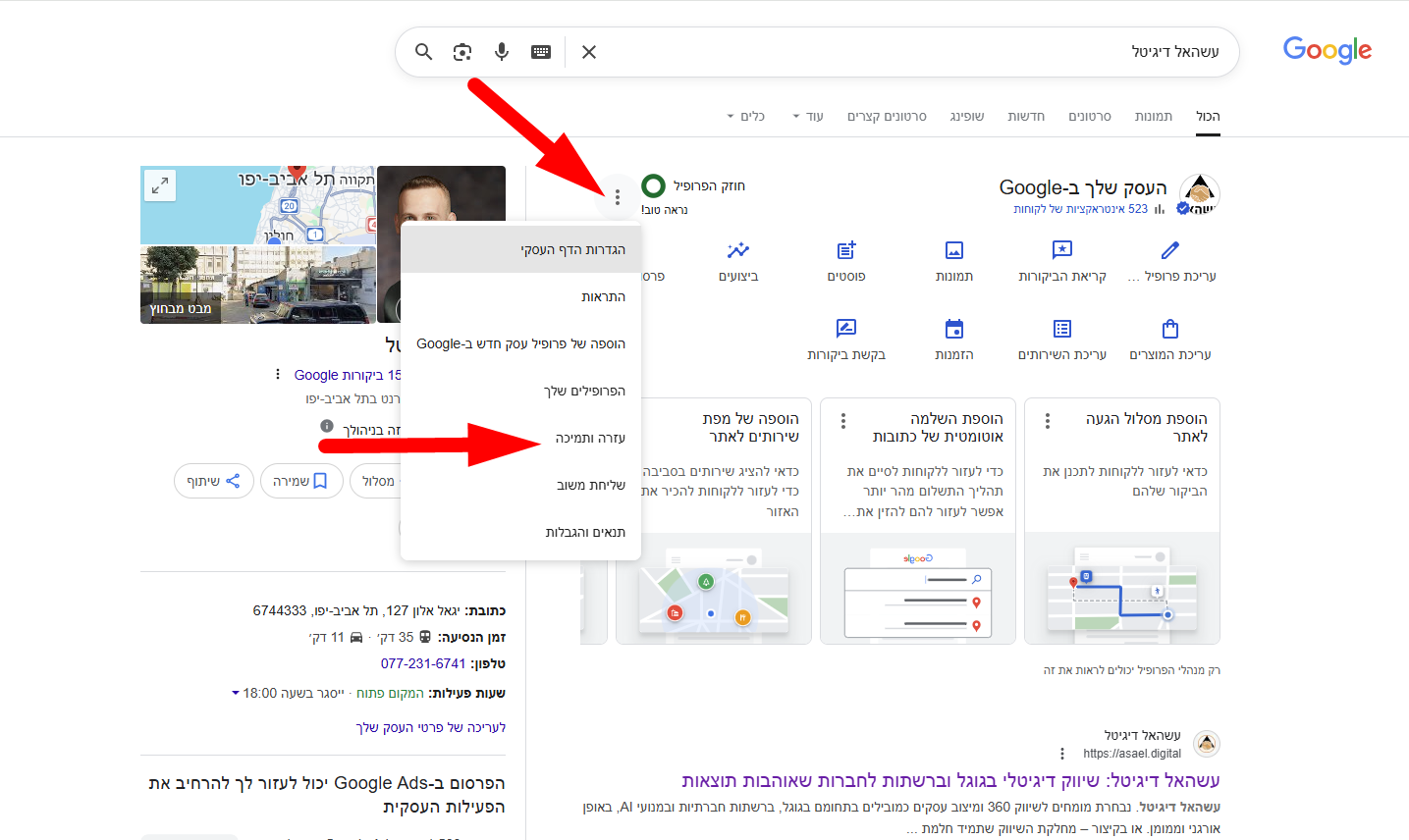Select הפרופילים שלך menu item
Image resolution: width=1409 pixels, height=840 pixels.
521,391
